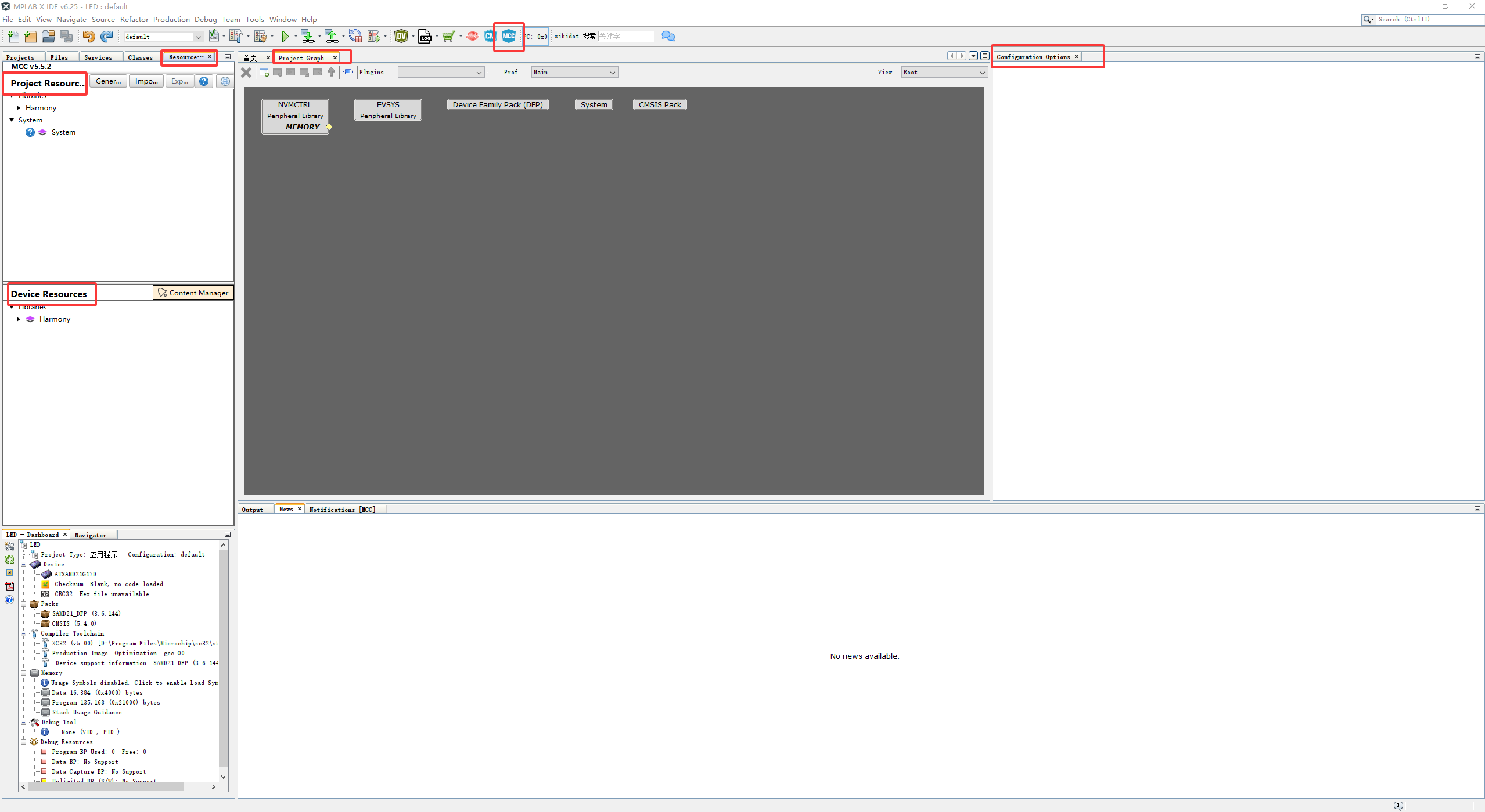The height and width of the screenshot is (812, 1485).
Task: Click the X delete icon in Project Graph toolbar
Action: tap(246, 73)
